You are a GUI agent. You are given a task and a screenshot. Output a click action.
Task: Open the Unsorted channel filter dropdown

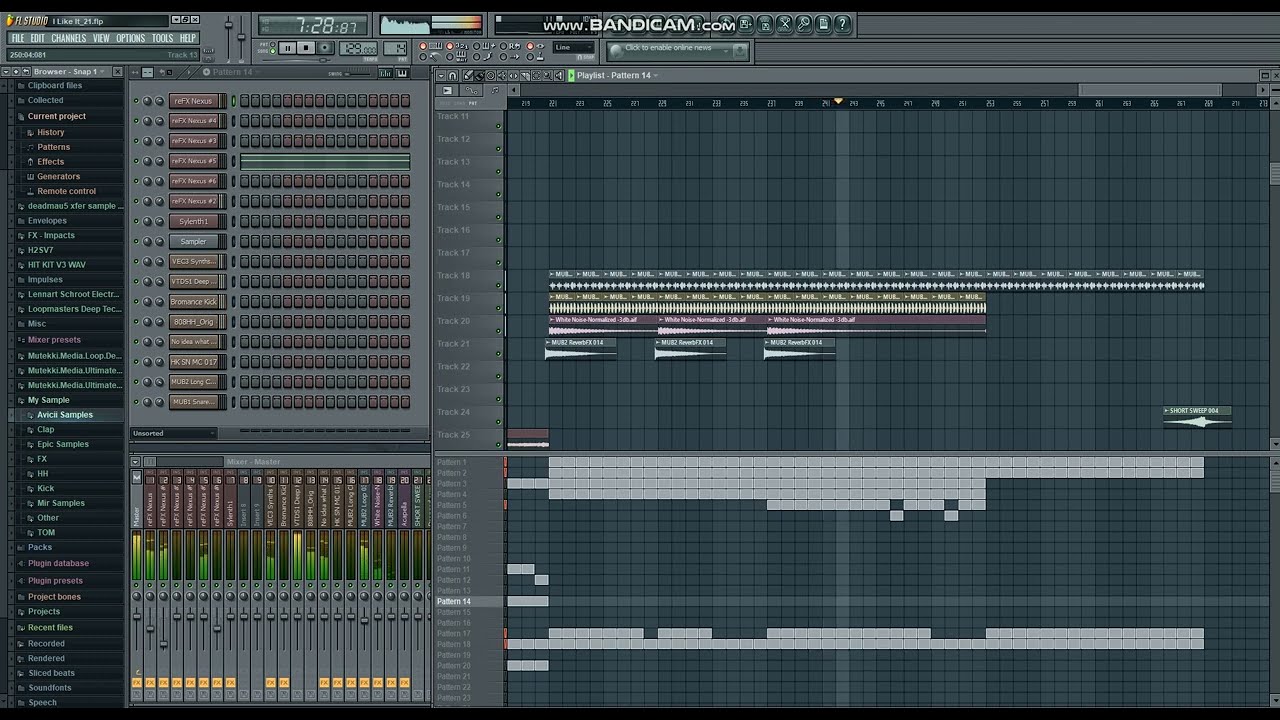click(x=173, y=433)
